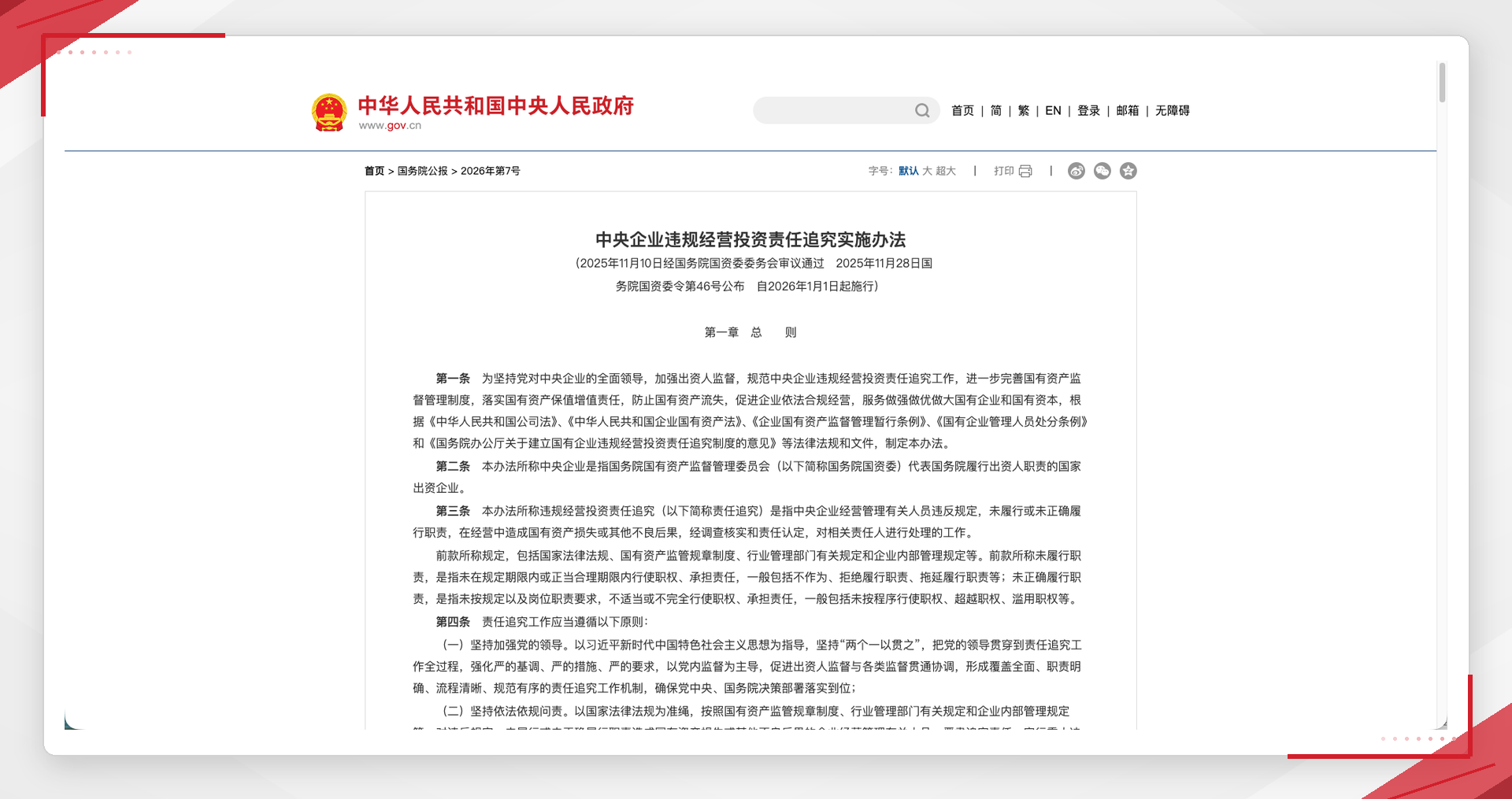This screenshot has height=799, width=1512.
Task: Open the 邮箱 mailbox link
Action: coord(1128,111)
